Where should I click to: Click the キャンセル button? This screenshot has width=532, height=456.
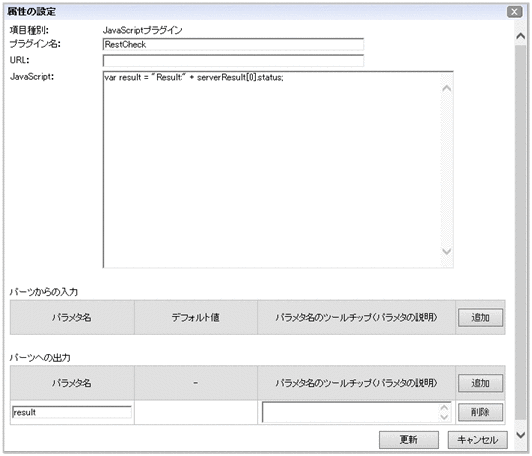(x=477, y=440)
